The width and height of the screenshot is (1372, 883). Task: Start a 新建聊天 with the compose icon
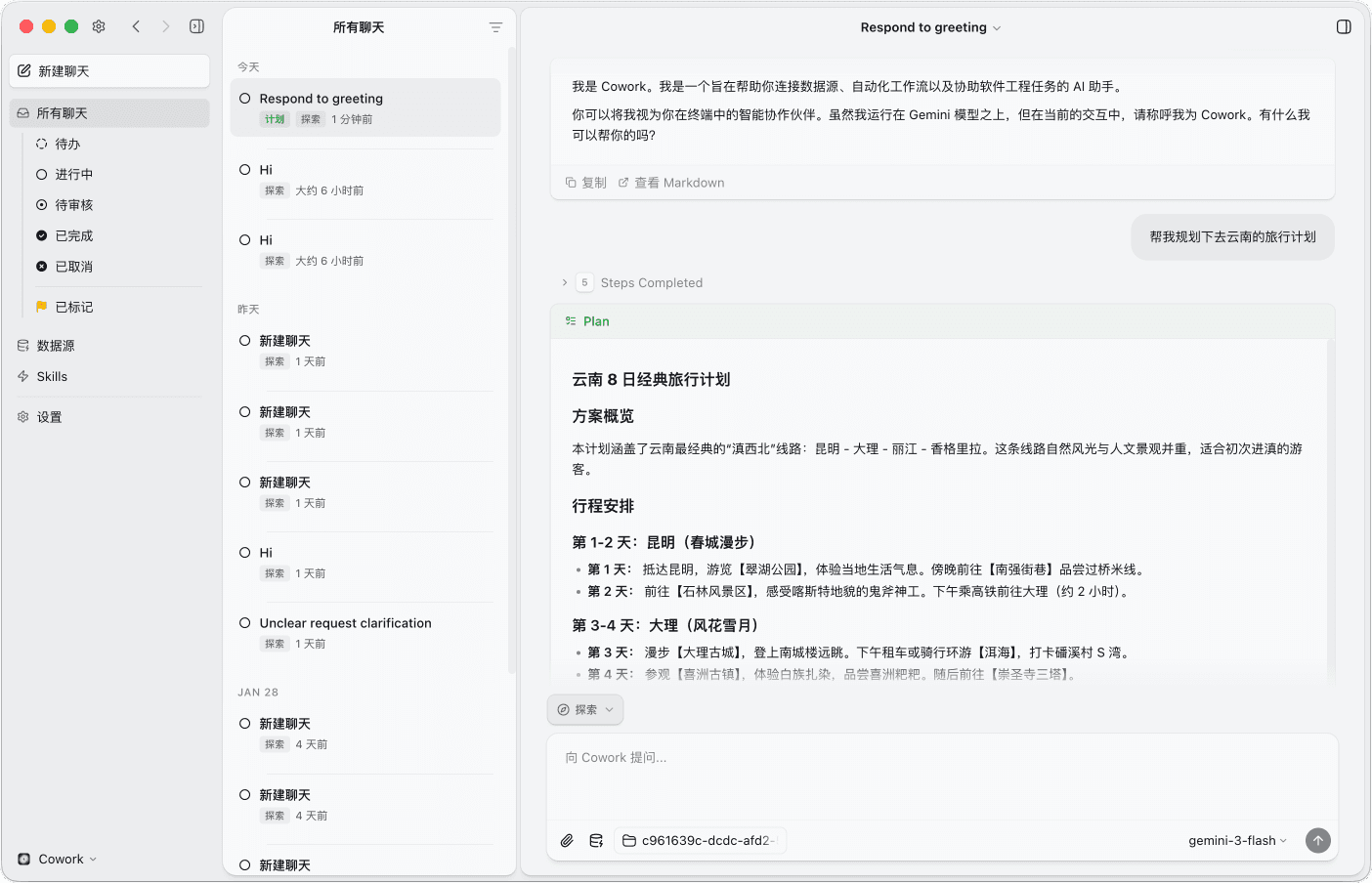(108, 70)
